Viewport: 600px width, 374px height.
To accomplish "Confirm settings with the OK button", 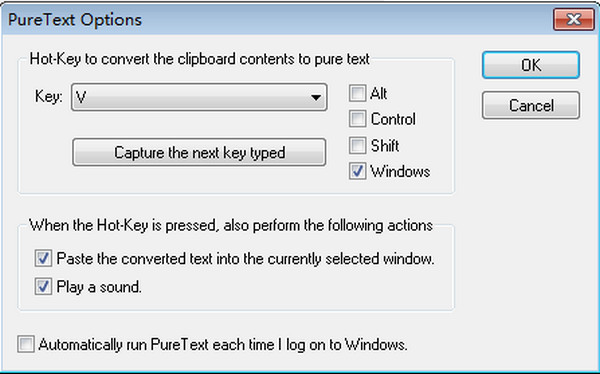I will pyautogui.click(x=531, y=65).
